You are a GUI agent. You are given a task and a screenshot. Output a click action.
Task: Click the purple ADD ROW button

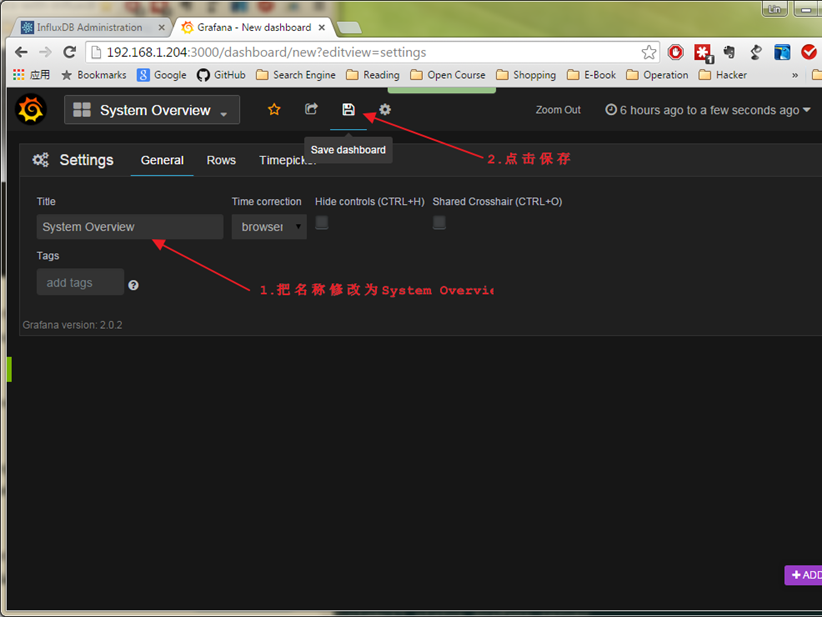coord(803,575)
